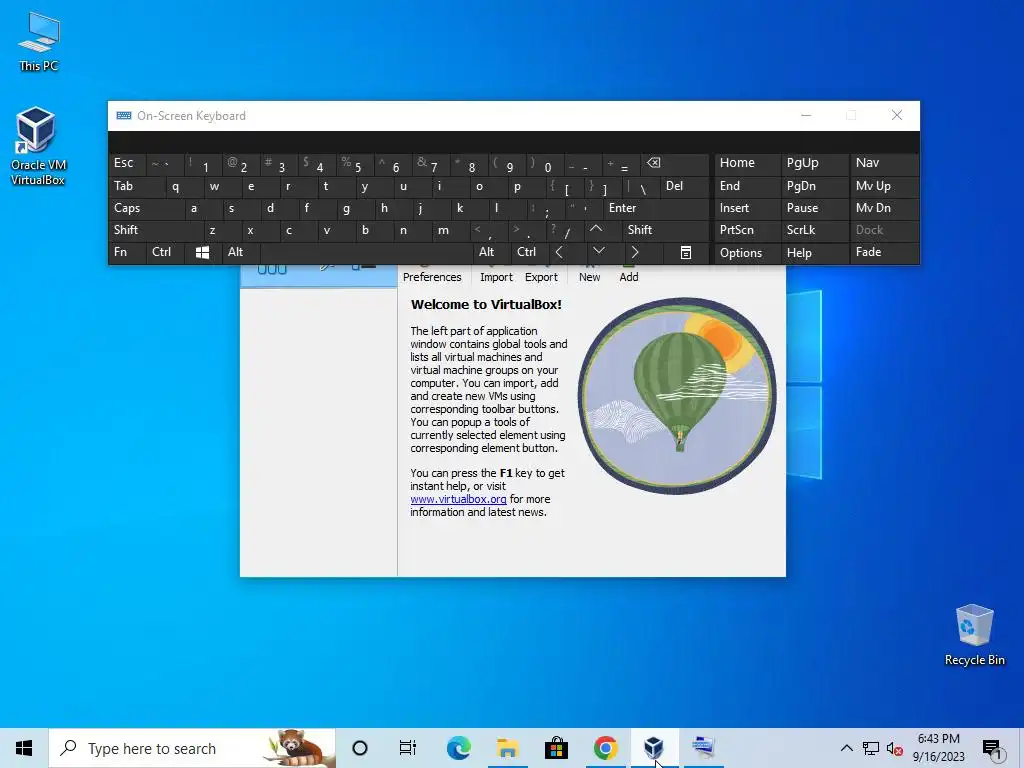
Task: Toggle the left Alt key
Action: tap(240, 252)
